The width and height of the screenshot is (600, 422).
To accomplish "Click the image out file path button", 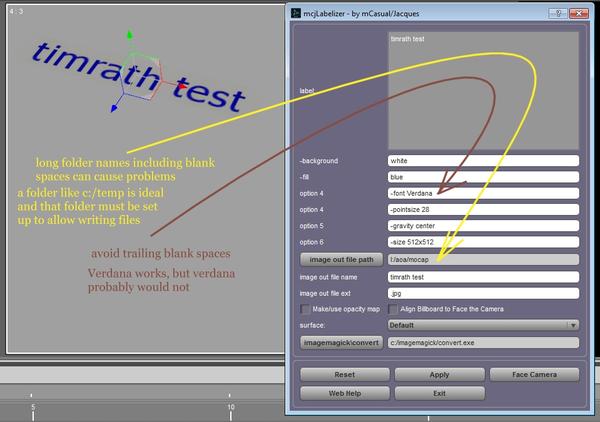I will click(x=341, y=259).
